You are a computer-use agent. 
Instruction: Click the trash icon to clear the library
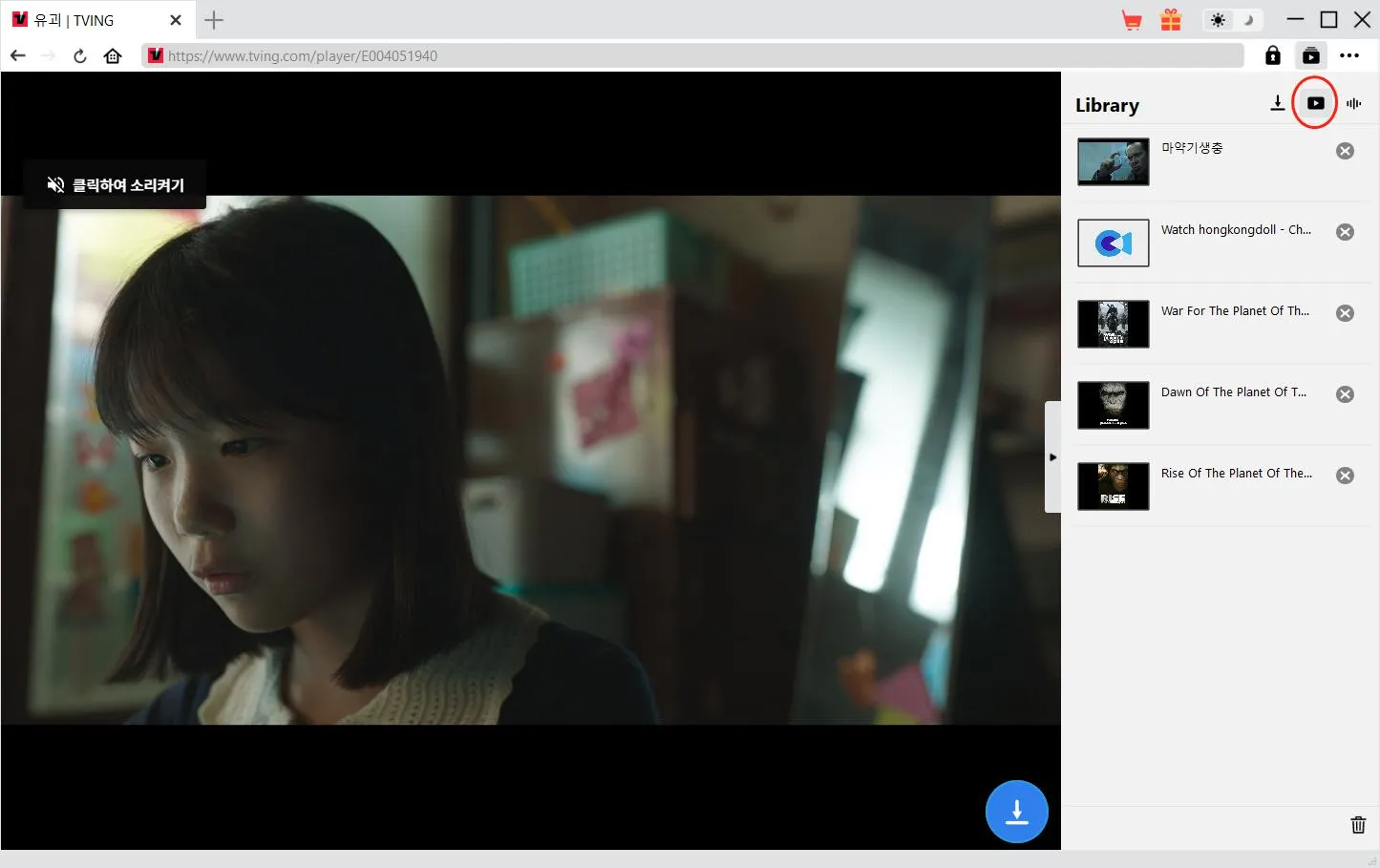[x=1357, y=825]
